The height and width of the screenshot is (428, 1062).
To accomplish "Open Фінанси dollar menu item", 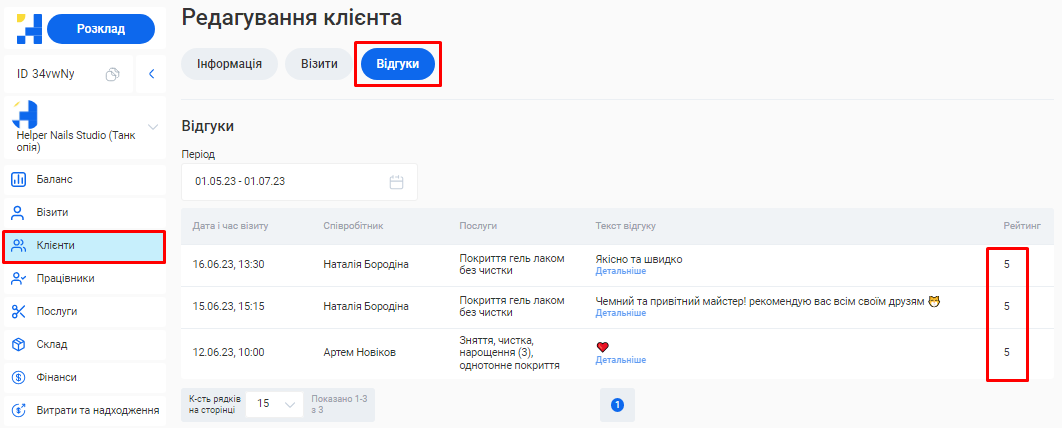I will click(18, 377).
